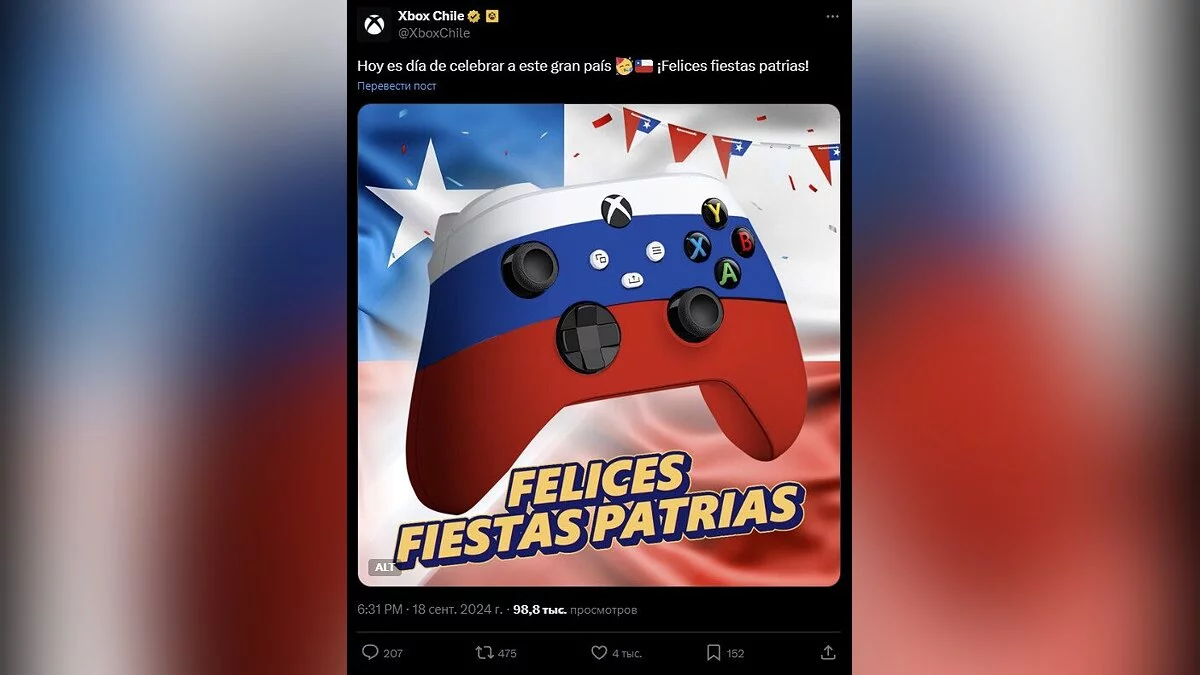
Task: Click the share upload icon
Action: click(828, 652)
